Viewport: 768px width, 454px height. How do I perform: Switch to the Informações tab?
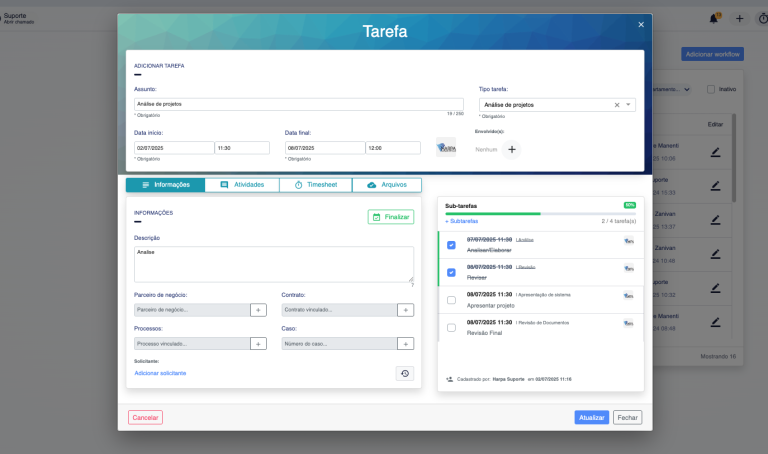pyautogui.click(x=166, y=185)
